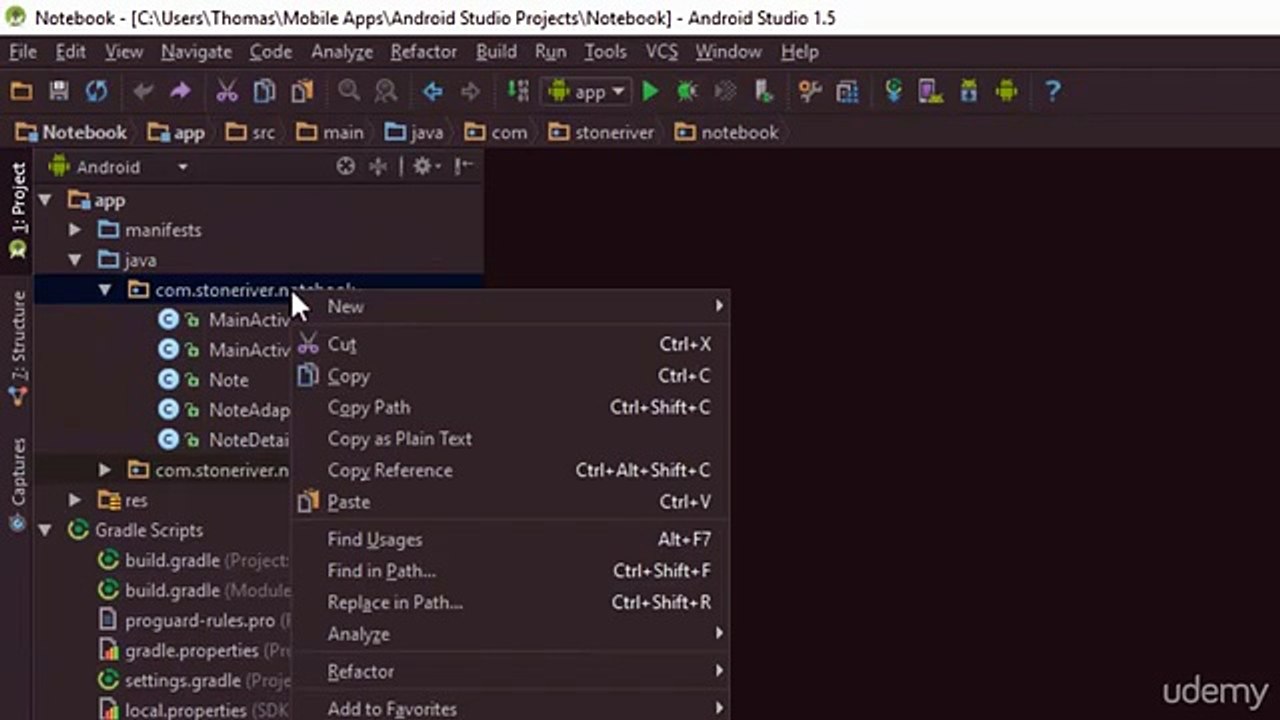
Task: Click the Copy toolbar icon
Action: tap(264, 91)
